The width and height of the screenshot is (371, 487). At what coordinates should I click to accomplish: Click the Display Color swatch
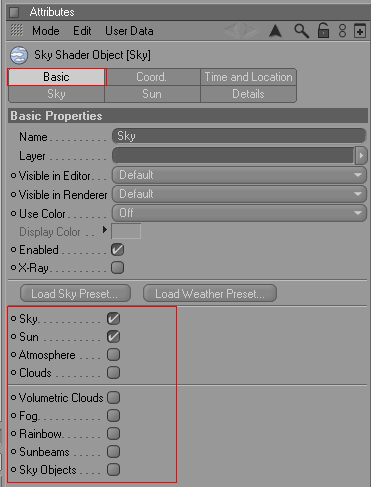click(126, 231)
